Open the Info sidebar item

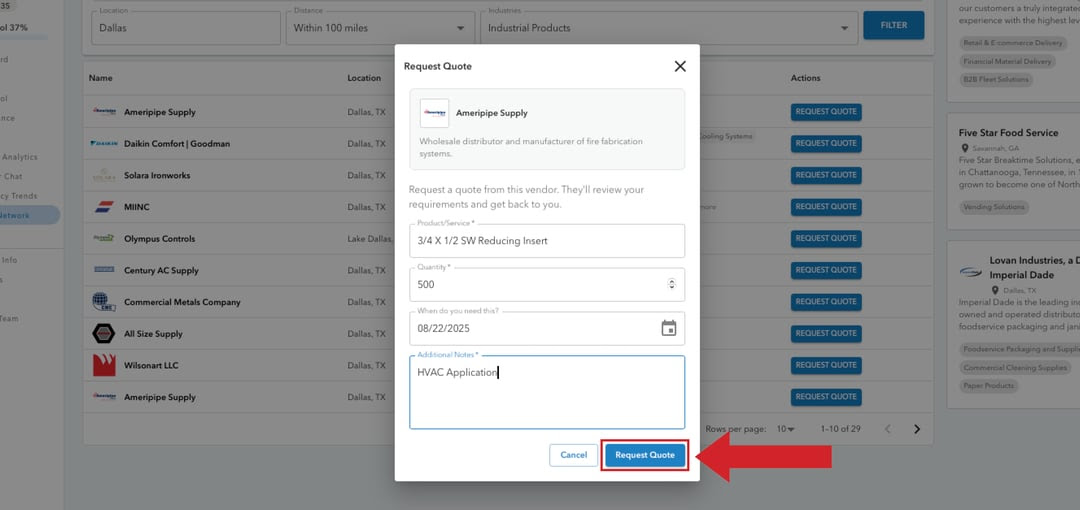point(10,261)
